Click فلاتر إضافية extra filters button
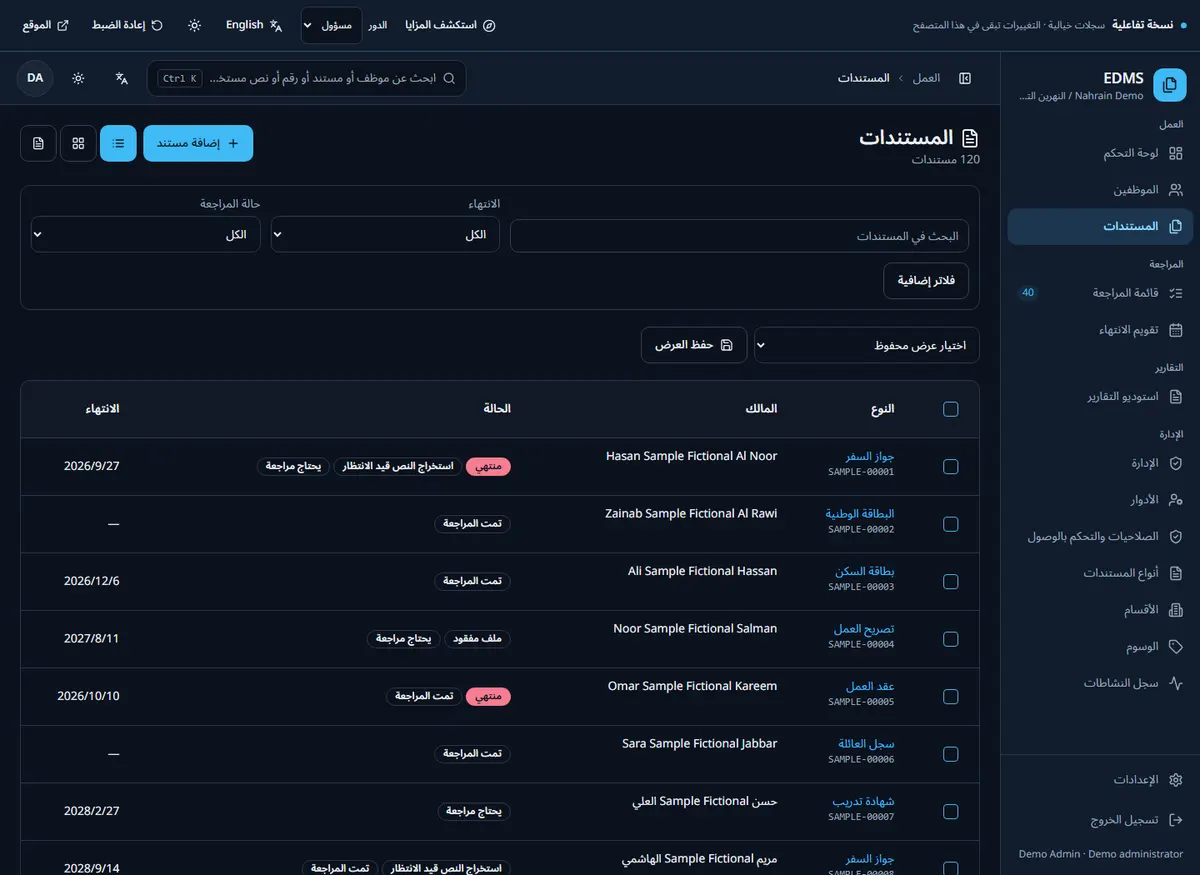Image resolution: width=1200 pixels, height=875 pixels. [x=926, y=281]
